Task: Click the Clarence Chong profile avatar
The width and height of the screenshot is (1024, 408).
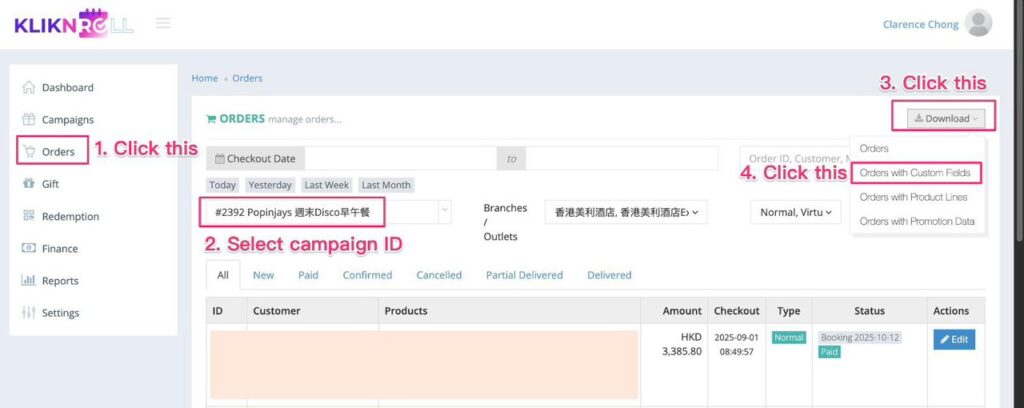Action: pyautogui.click(x=979, y=24)
